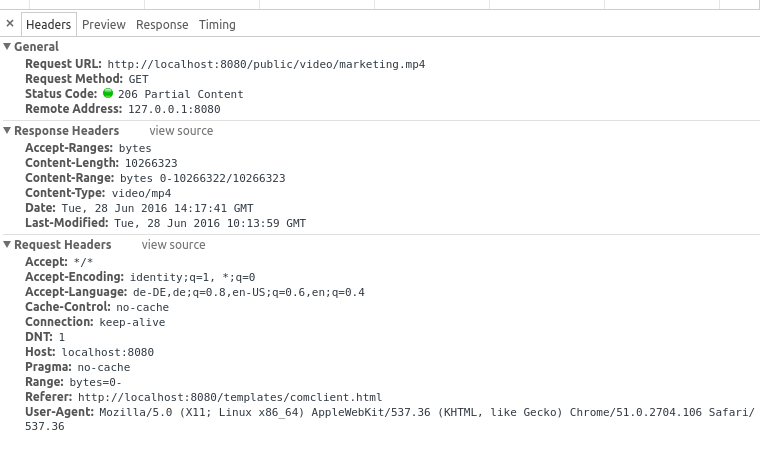Screen dimensions: 760x469
Task: Click the Content-Range header value
Action: [x=202, y=178]
